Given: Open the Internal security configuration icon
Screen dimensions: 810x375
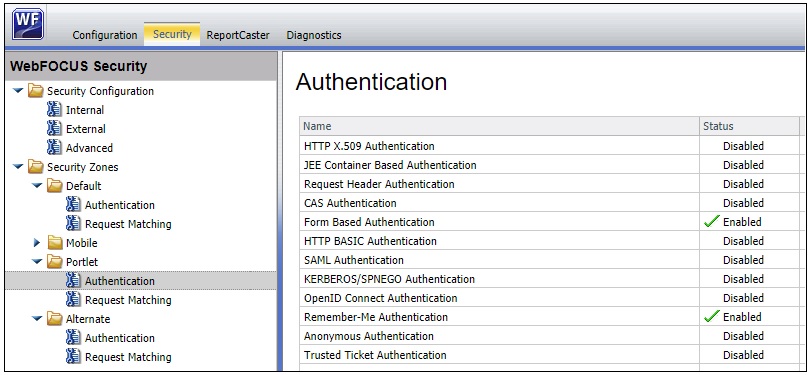Looking at the screenshot, I should coord(54,110).
